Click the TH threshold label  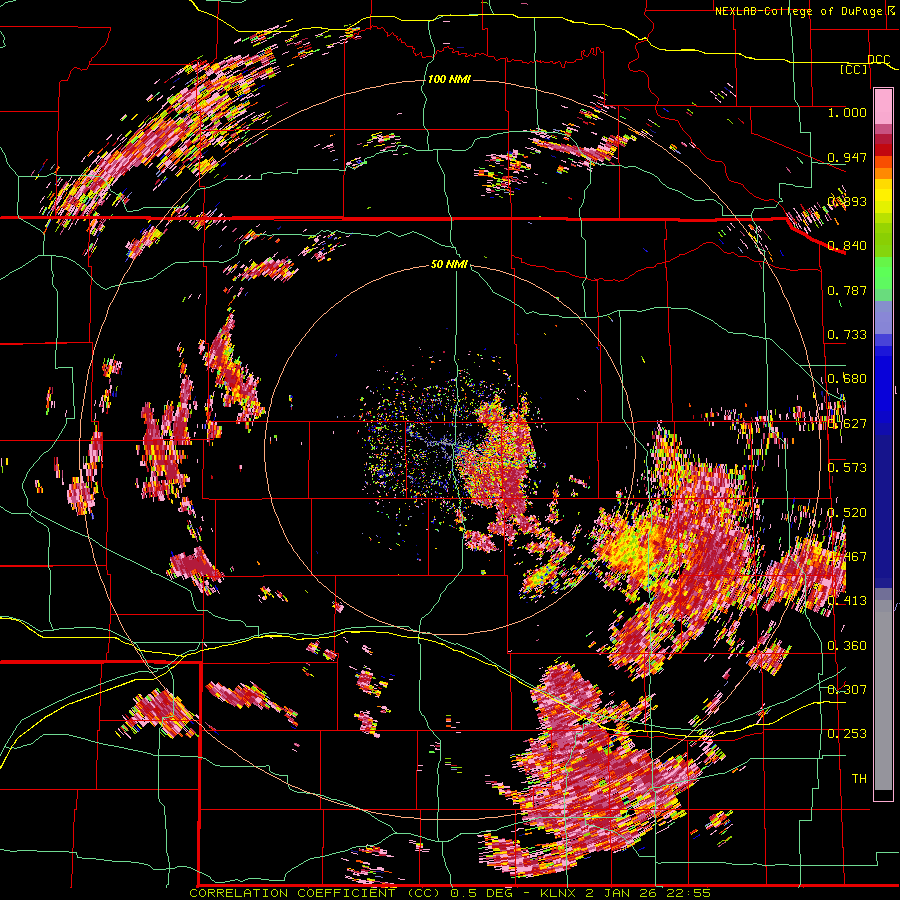point(859,778)
